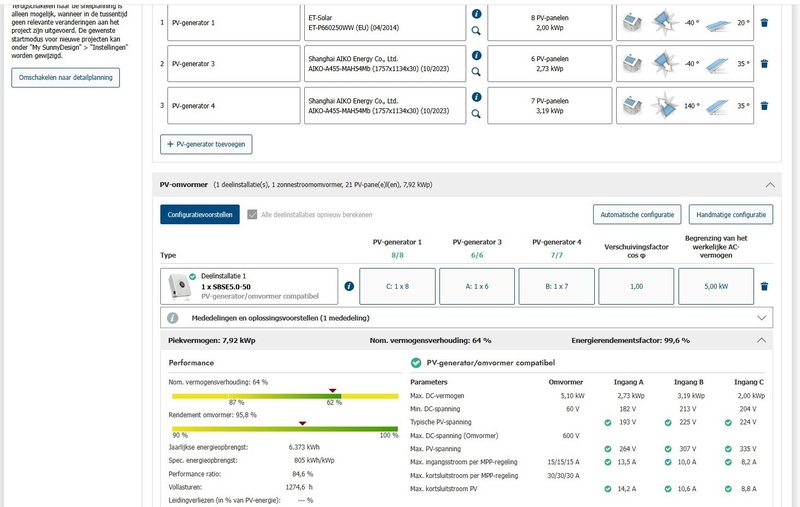Add a generator with 'PV-generator toevoegen'
The image size is (800, 507).
click(x=206, y=144)
